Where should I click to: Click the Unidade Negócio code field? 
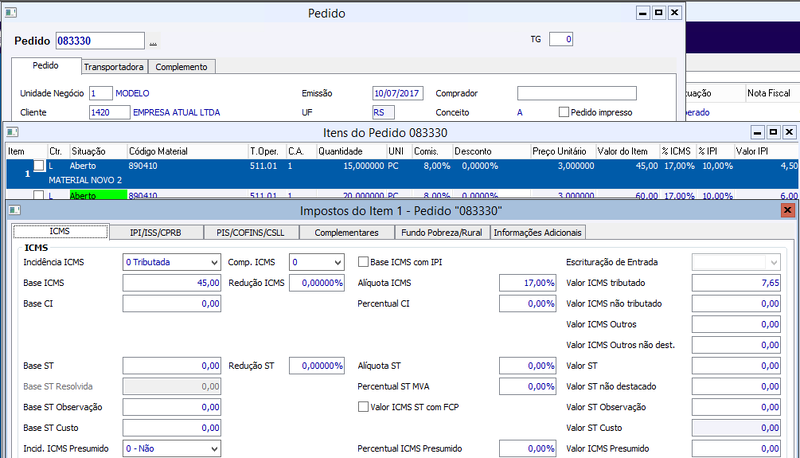tap(101, 93)
